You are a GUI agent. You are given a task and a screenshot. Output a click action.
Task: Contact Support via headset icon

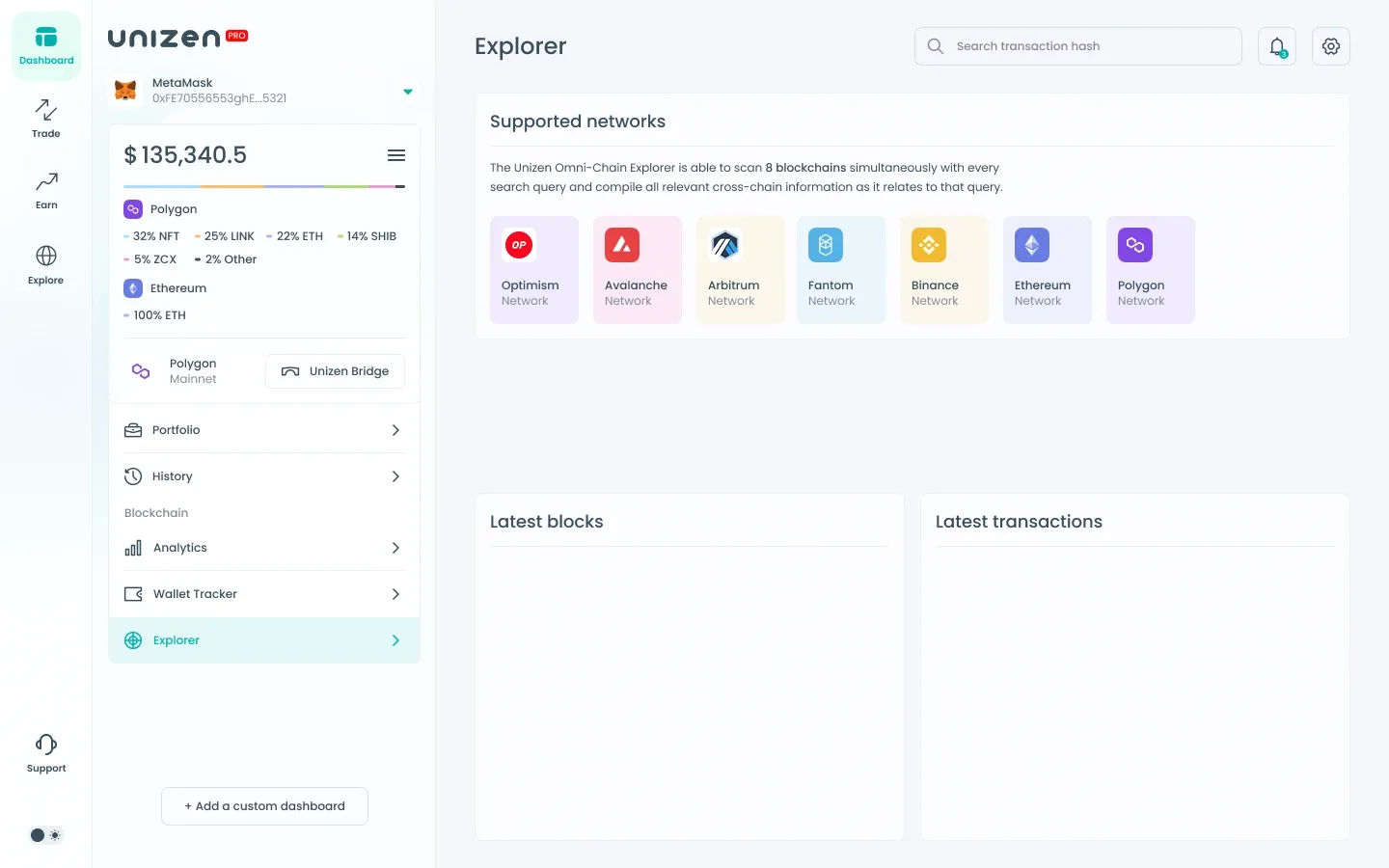46,745
